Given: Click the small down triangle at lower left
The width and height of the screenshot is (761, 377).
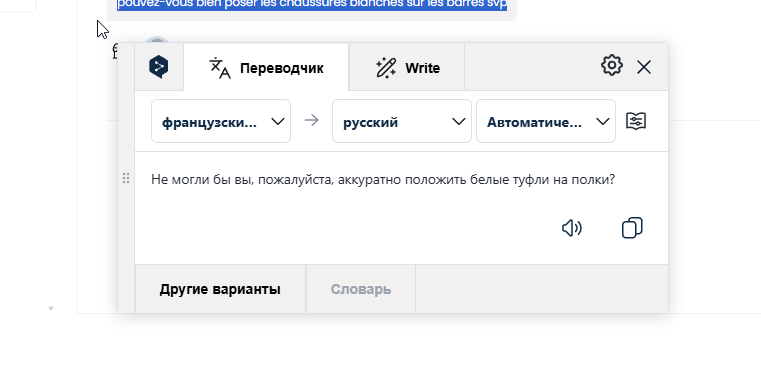Looking at the screenshot, I should pyautogui.click(x=50, y=309).
